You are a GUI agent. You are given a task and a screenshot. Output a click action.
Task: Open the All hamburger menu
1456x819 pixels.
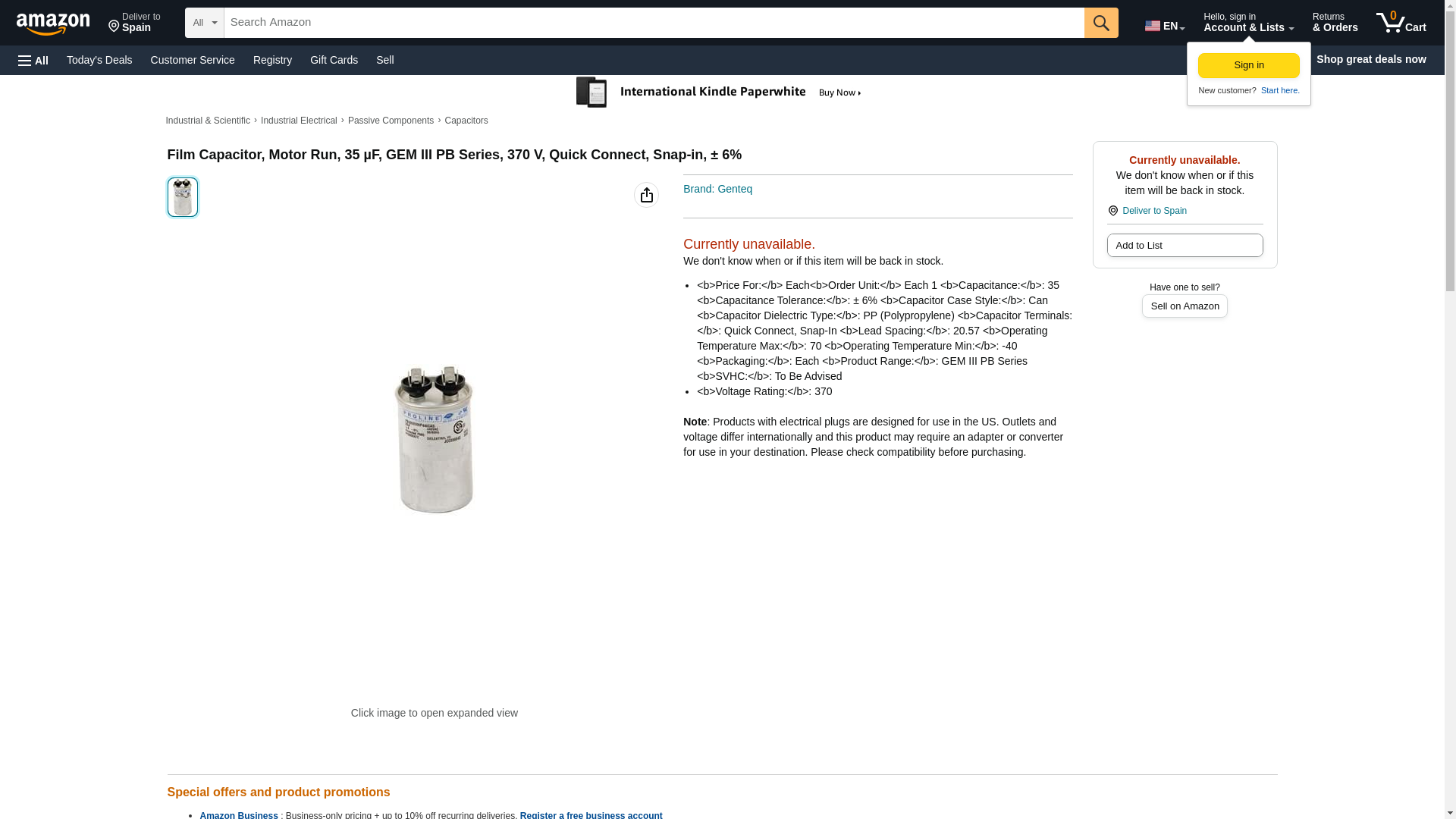point(33,60)
